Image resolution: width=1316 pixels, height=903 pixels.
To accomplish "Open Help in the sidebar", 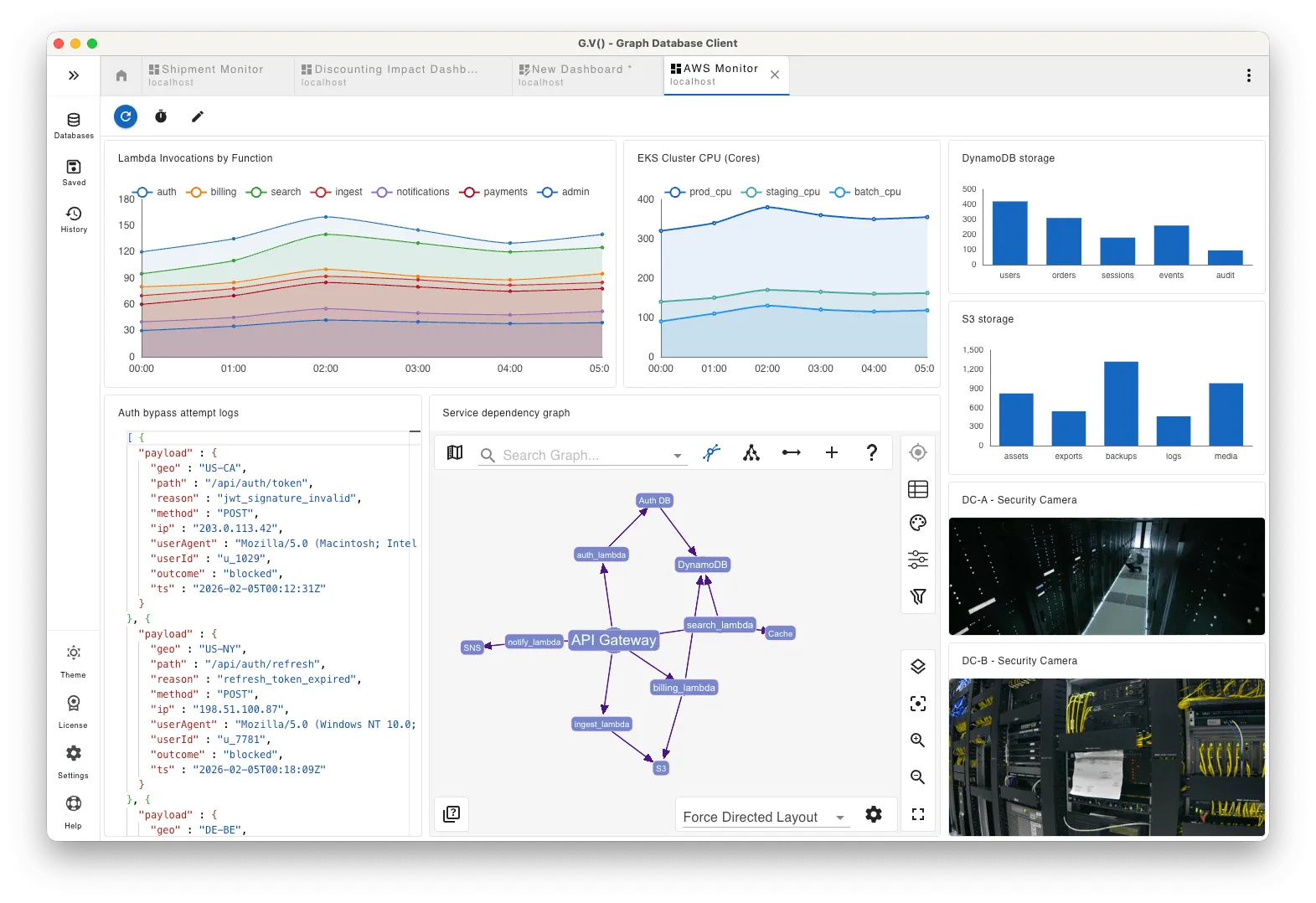I will tap(73, 812).
